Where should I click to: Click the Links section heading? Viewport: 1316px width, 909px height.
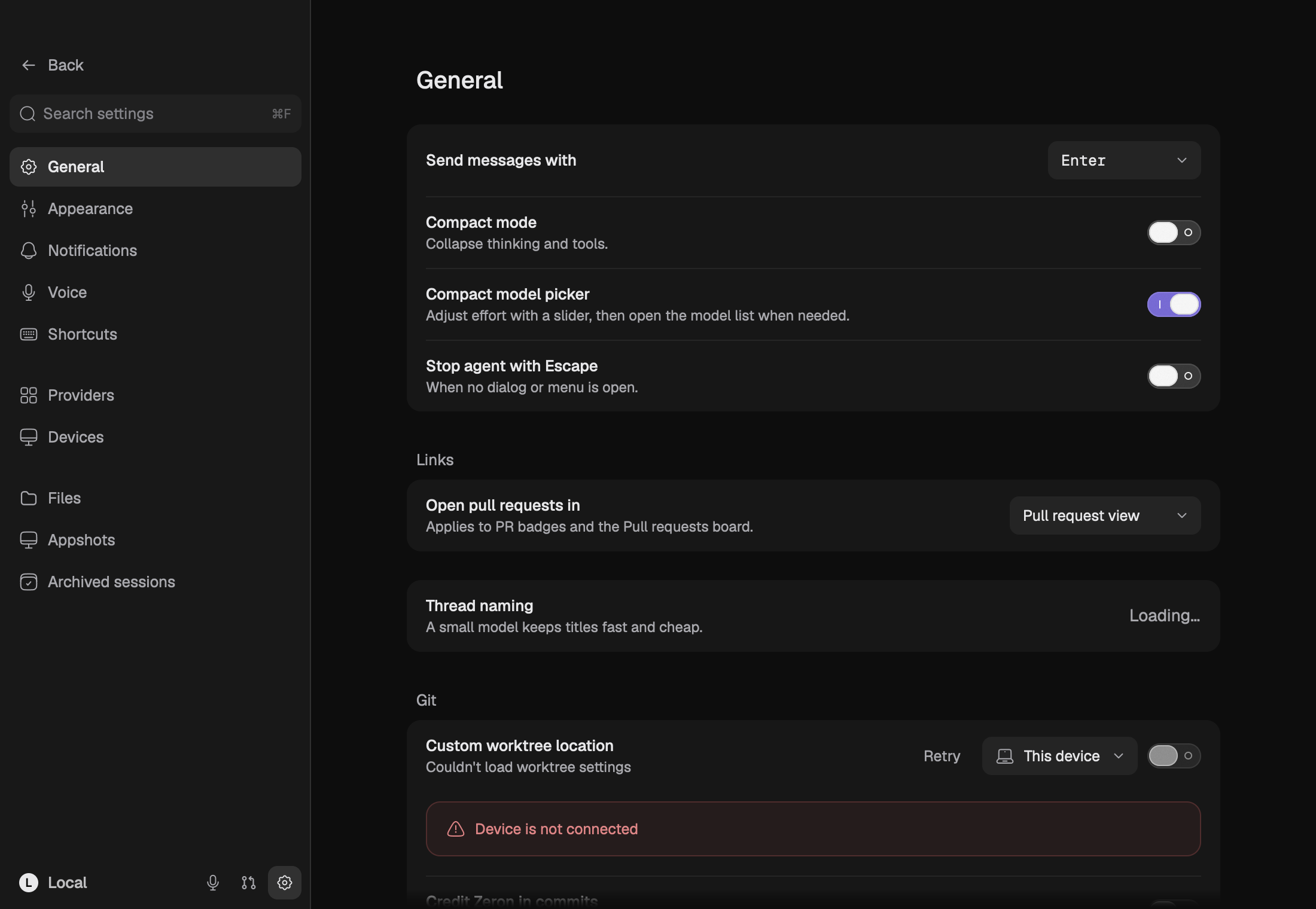click(x=435, y=460)
